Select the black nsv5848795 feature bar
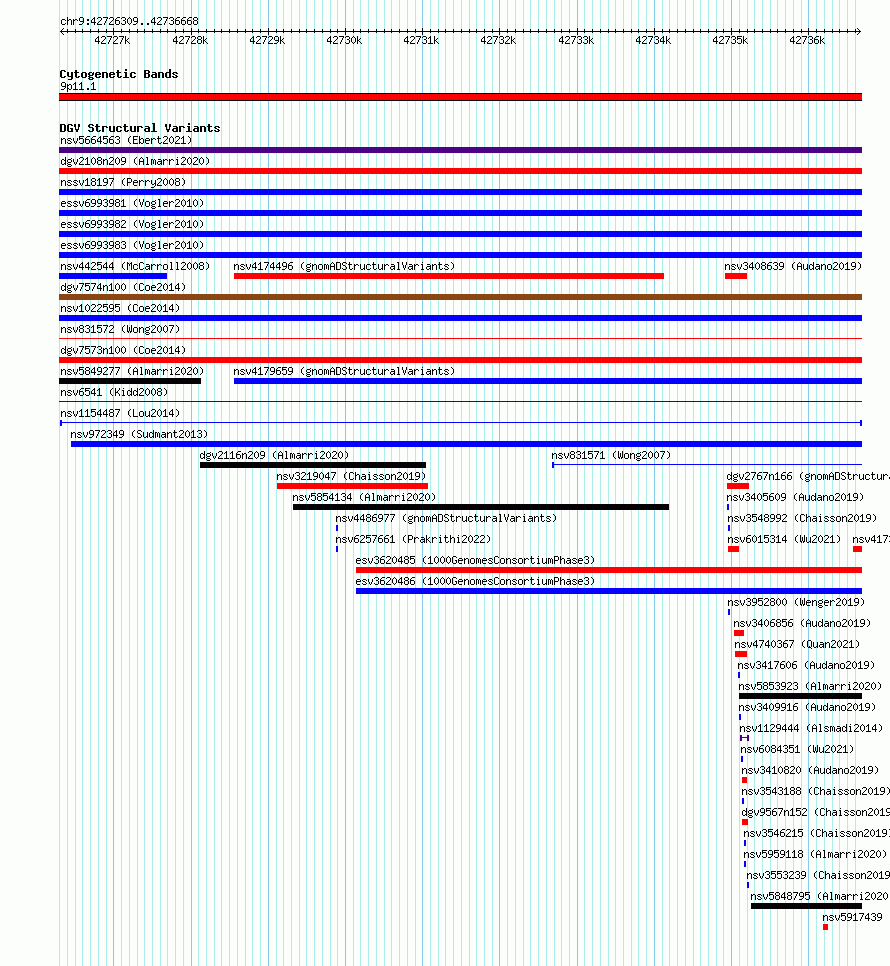Viewport: 890px width, 966px height. [x=806, y=906]
